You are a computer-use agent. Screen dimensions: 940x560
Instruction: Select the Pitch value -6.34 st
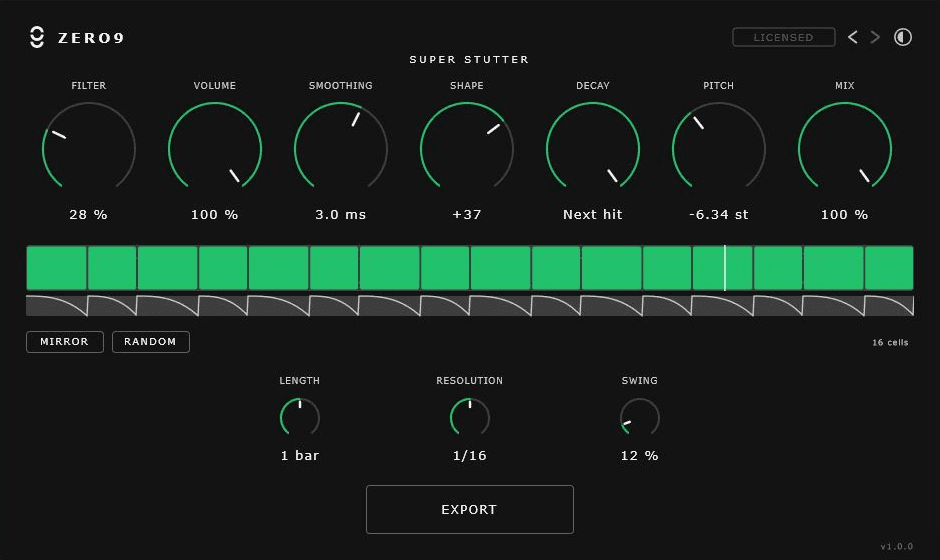[x=718, y=215]
